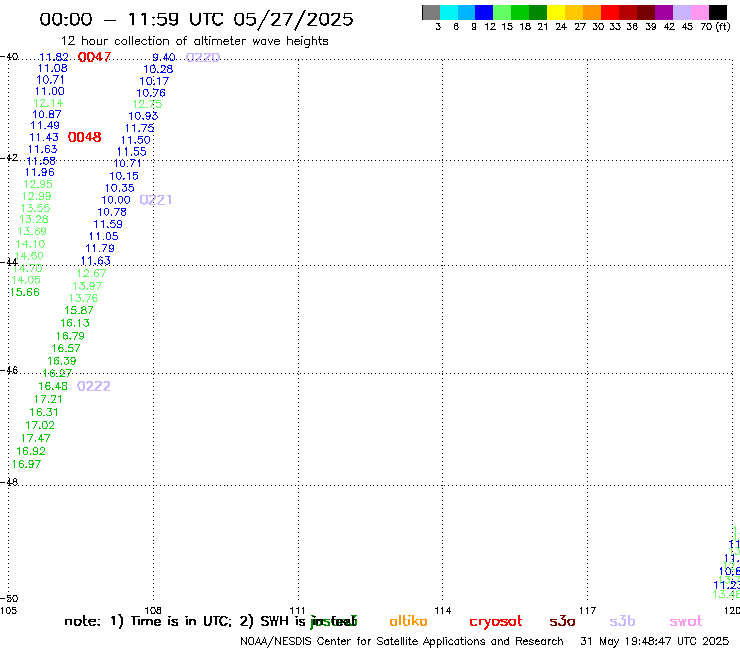Click the wave height value '11.00'

50,91
